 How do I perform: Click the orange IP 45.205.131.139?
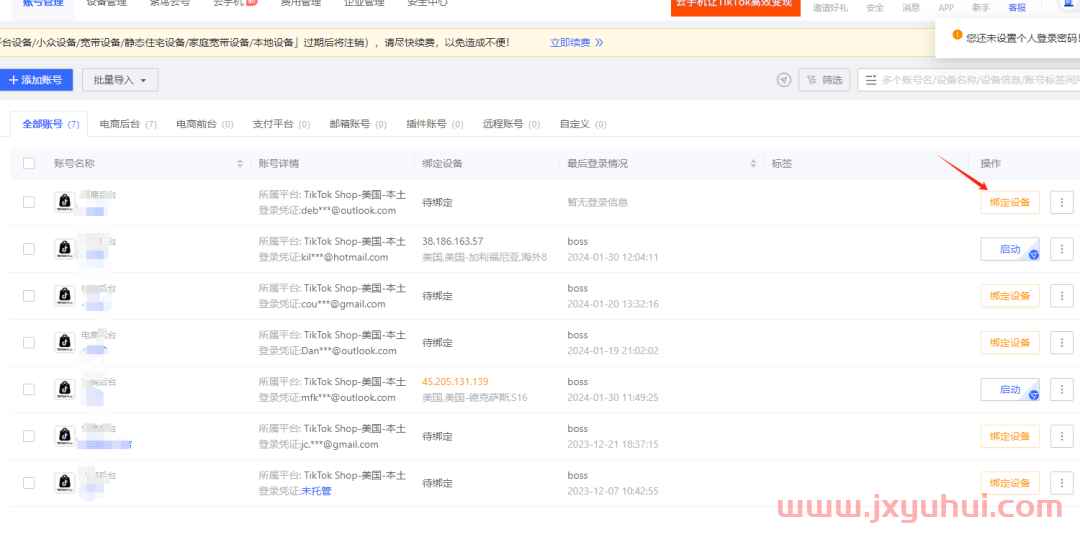coord(455,381)
